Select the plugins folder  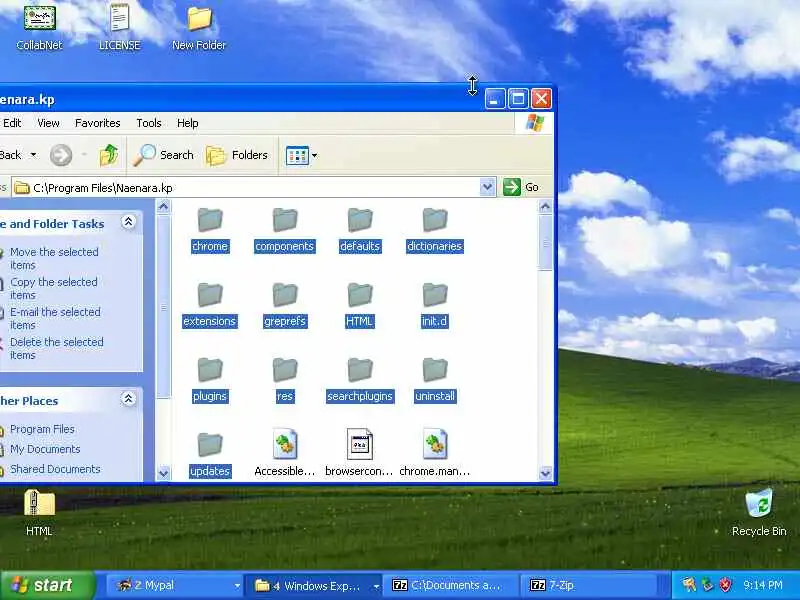210,381
